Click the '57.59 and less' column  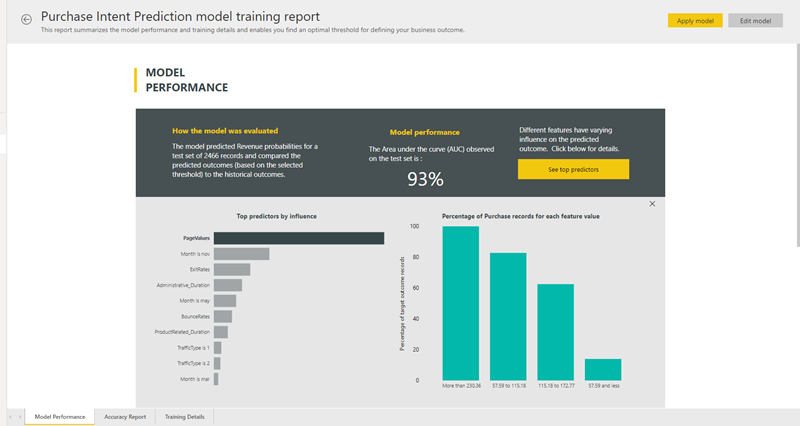[603, 368]
